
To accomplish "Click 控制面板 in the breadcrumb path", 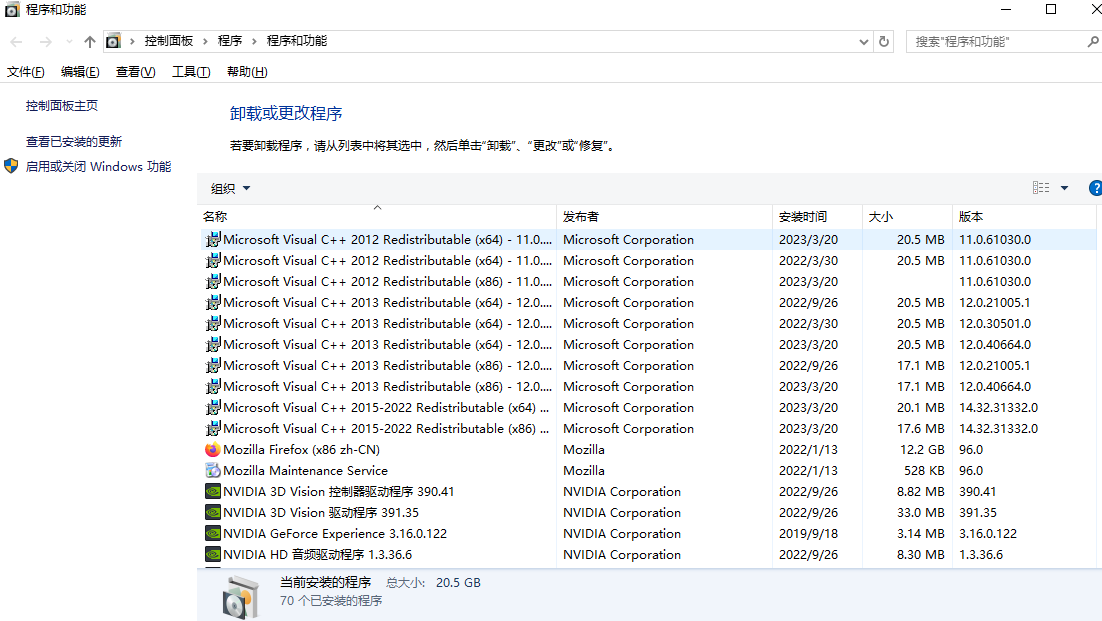I will tap(169, 41).
